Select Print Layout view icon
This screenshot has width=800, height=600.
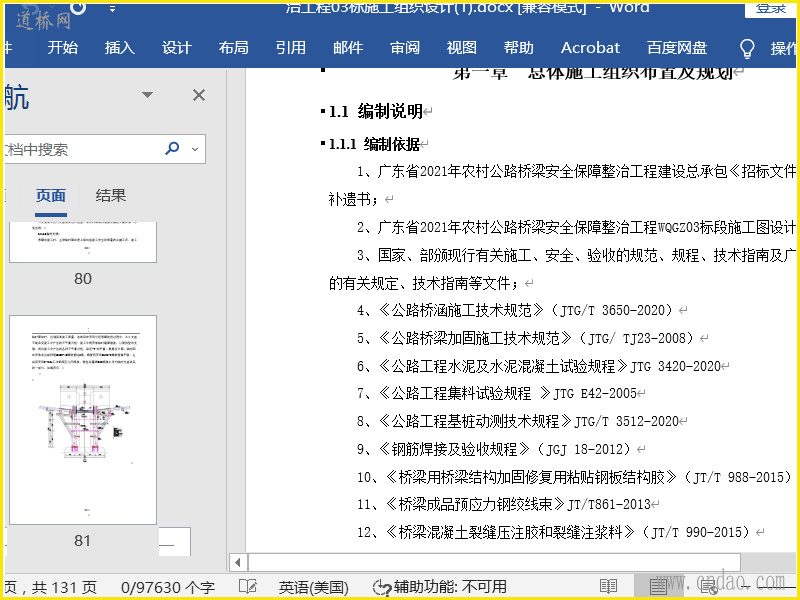pos(658,586)
